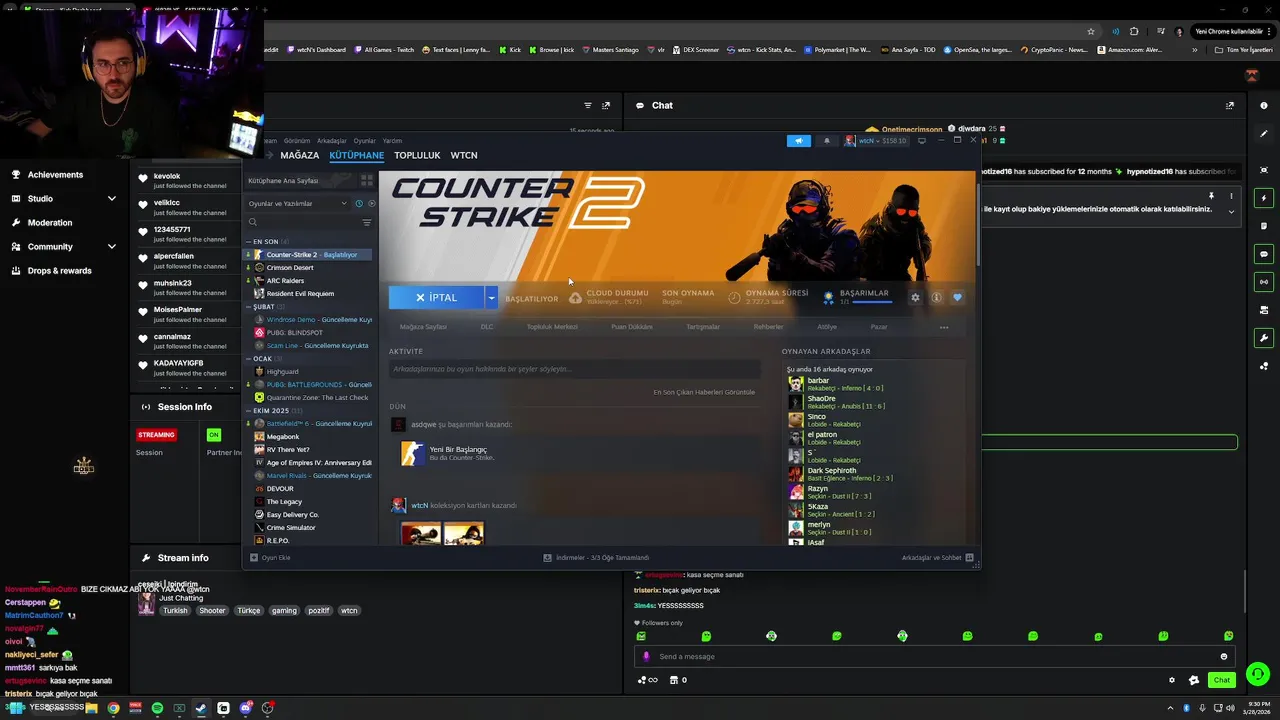Click the pin icon on pinned chat message
The image size is (1280, 720).
[1211, 195]
